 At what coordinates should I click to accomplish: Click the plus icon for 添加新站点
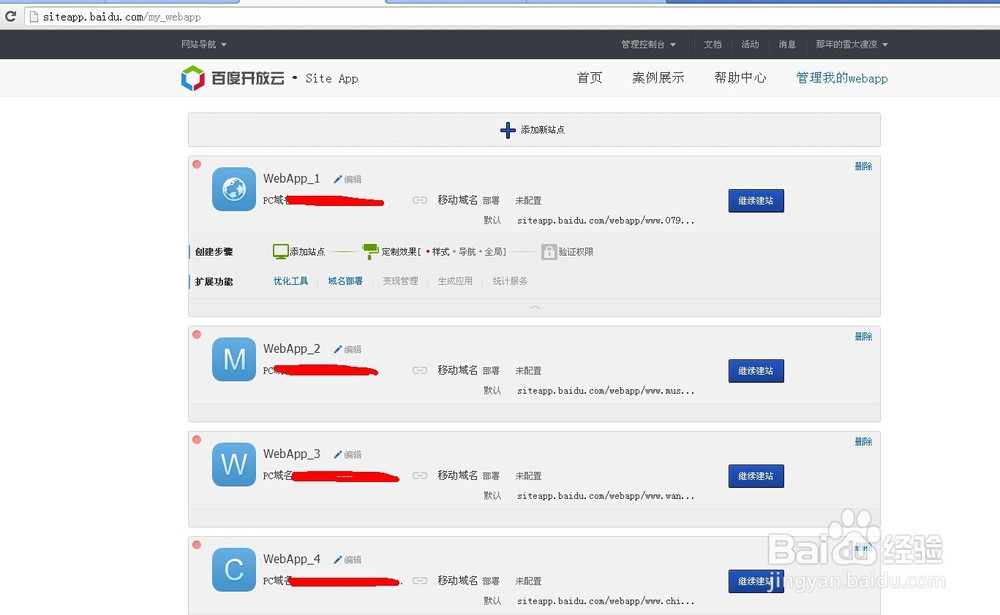click(x=508, y=130)
